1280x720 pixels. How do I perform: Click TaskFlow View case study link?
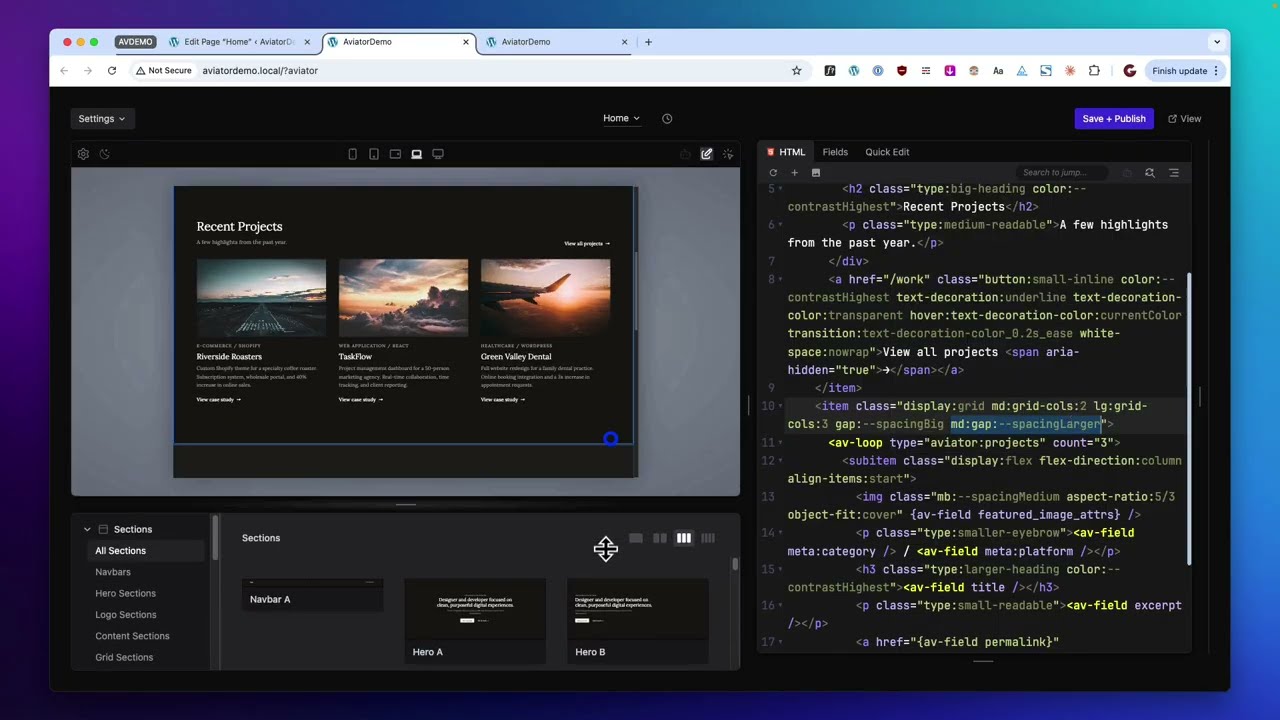361,400
